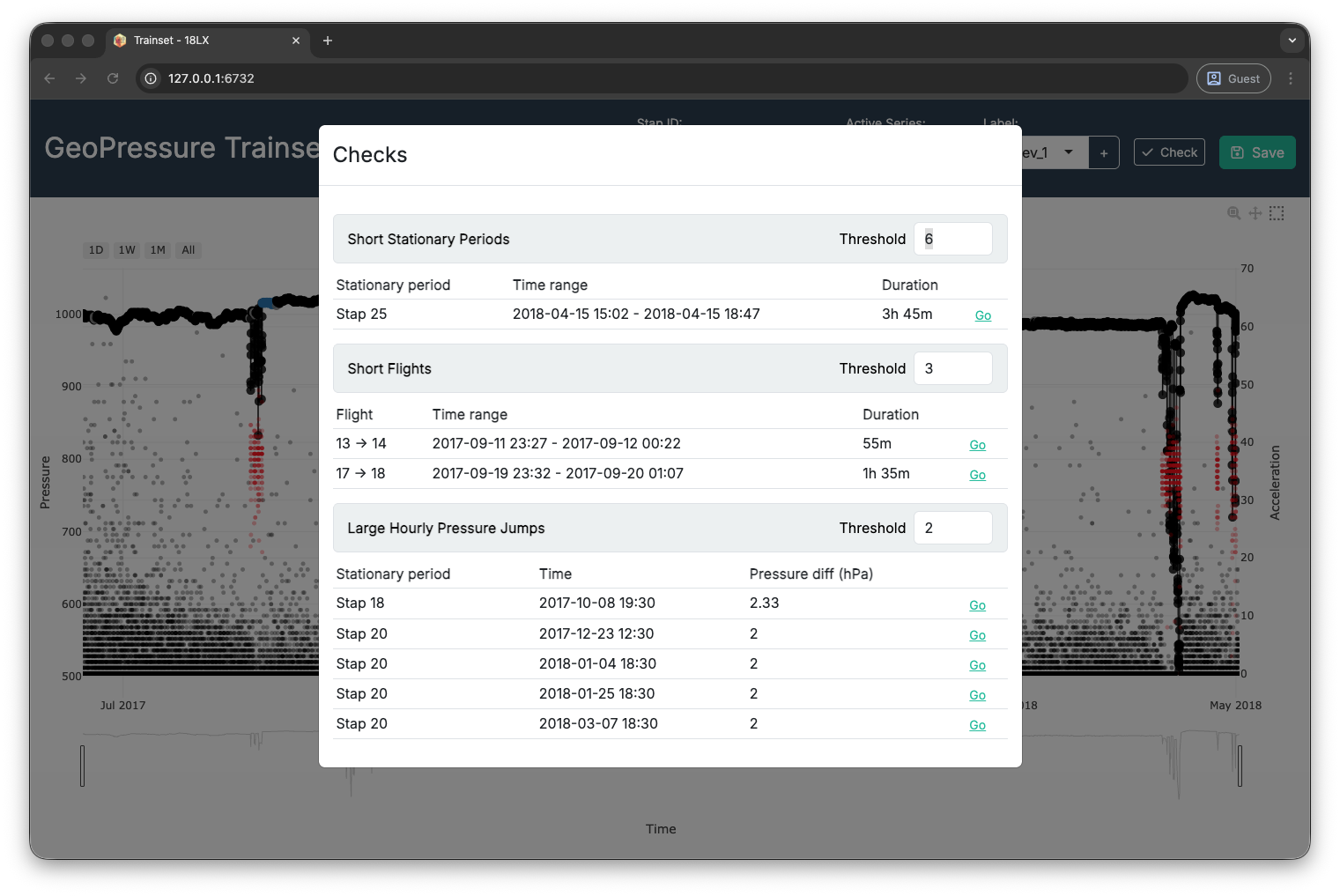Image resolution: width=1340 pixels, height=896 pixels.
Task: Click the plus button next to label dropdown
Action: 1104,153
